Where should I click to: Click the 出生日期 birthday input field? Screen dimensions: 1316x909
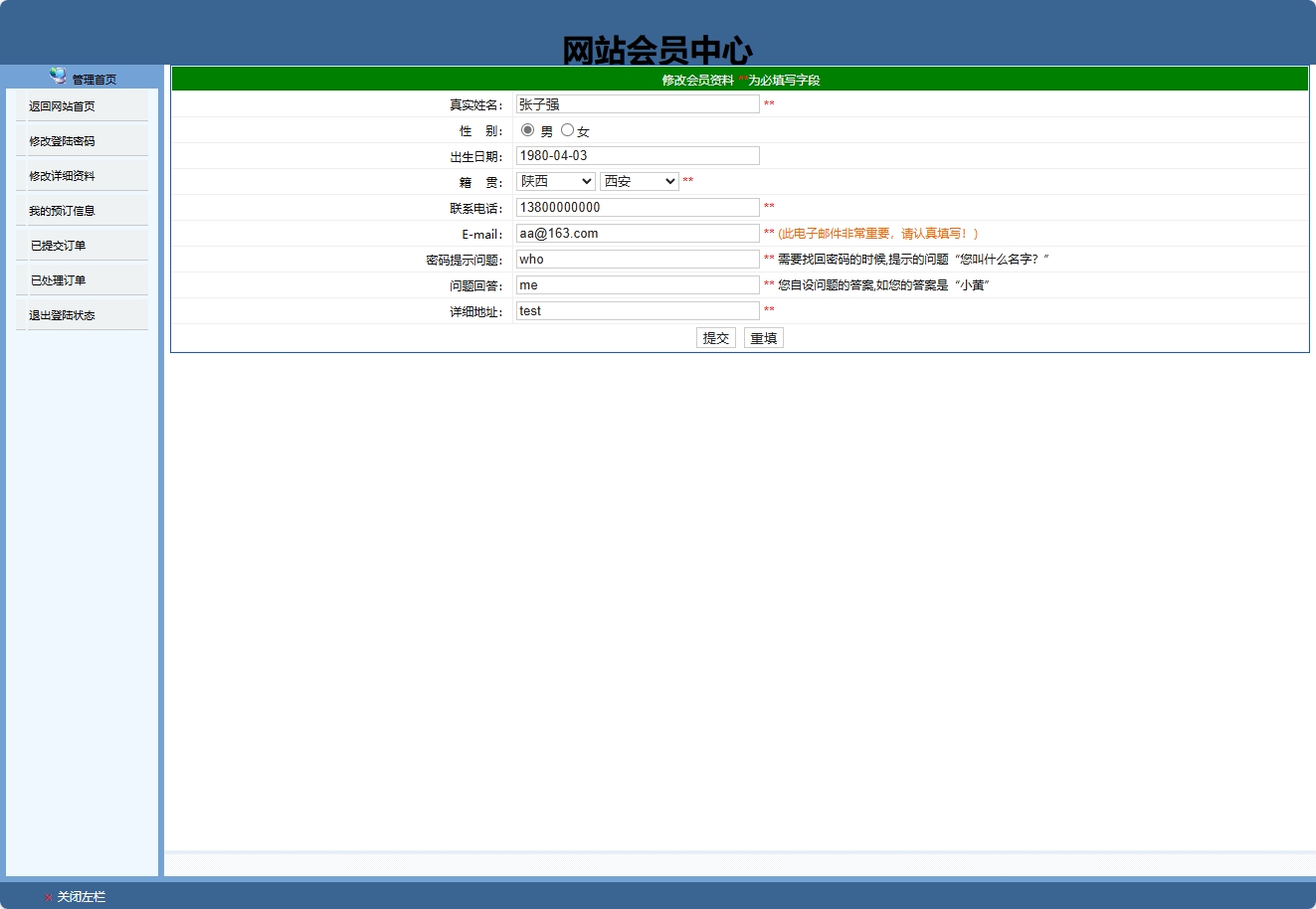point(637,155)
